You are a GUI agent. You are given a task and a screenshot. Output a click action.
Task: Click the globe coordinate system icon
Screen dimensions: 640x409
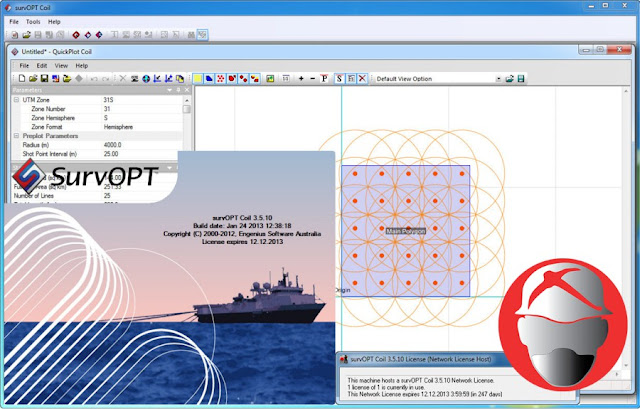146,78
